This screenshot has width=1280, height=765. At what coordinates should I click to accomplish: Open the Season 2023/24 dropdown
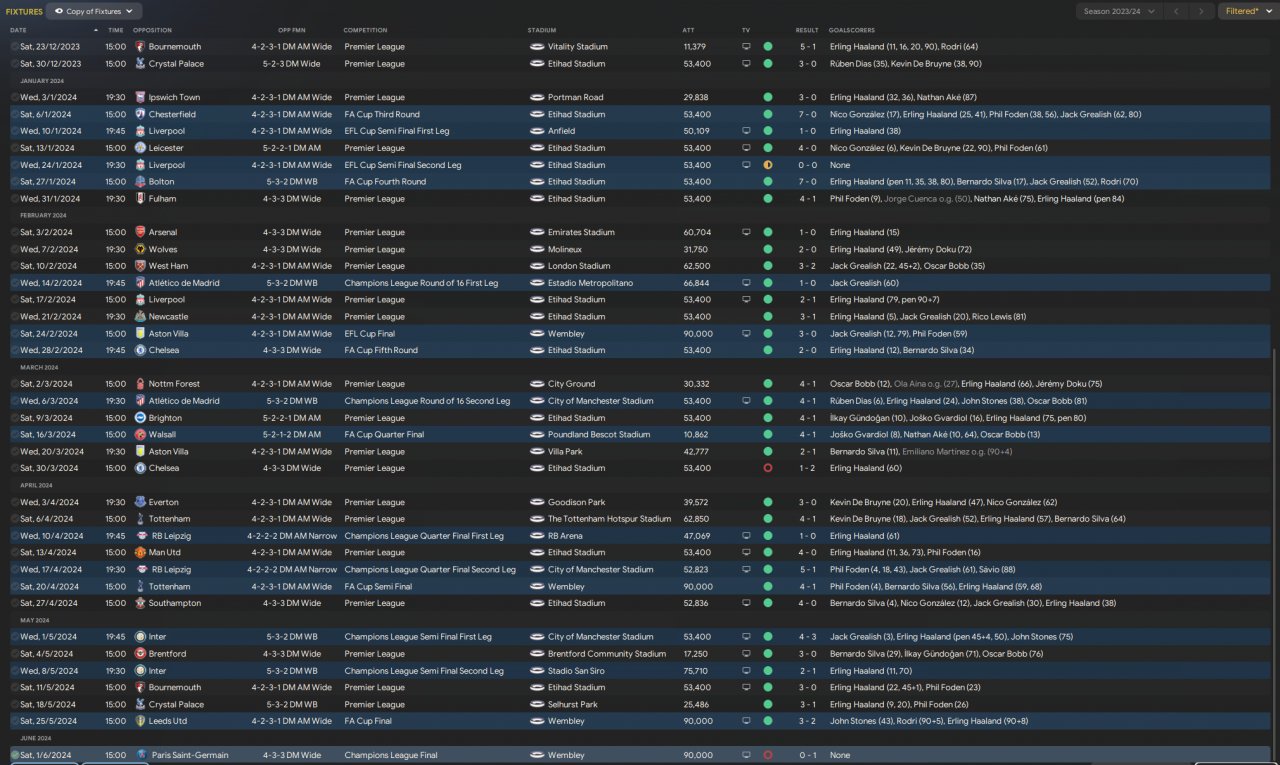pos(1119,12)
